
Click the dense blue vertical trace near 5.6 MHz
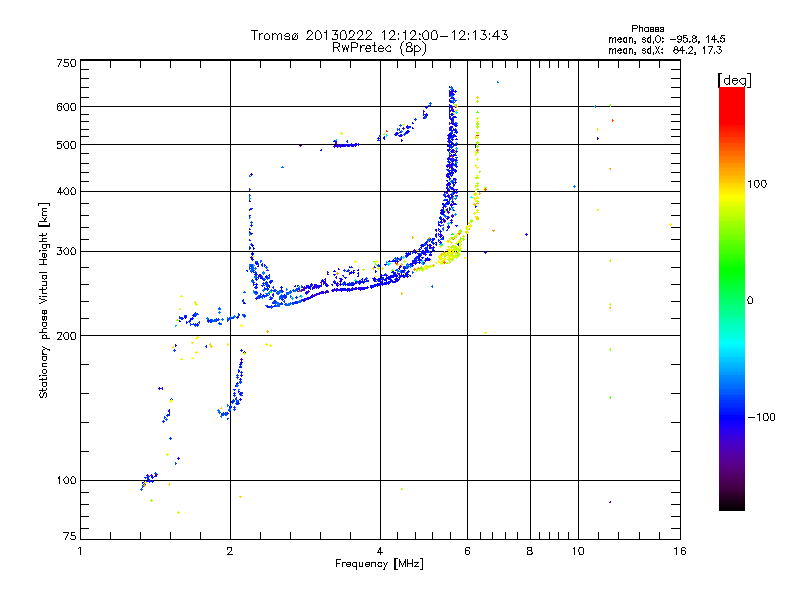tap(452, 163)
